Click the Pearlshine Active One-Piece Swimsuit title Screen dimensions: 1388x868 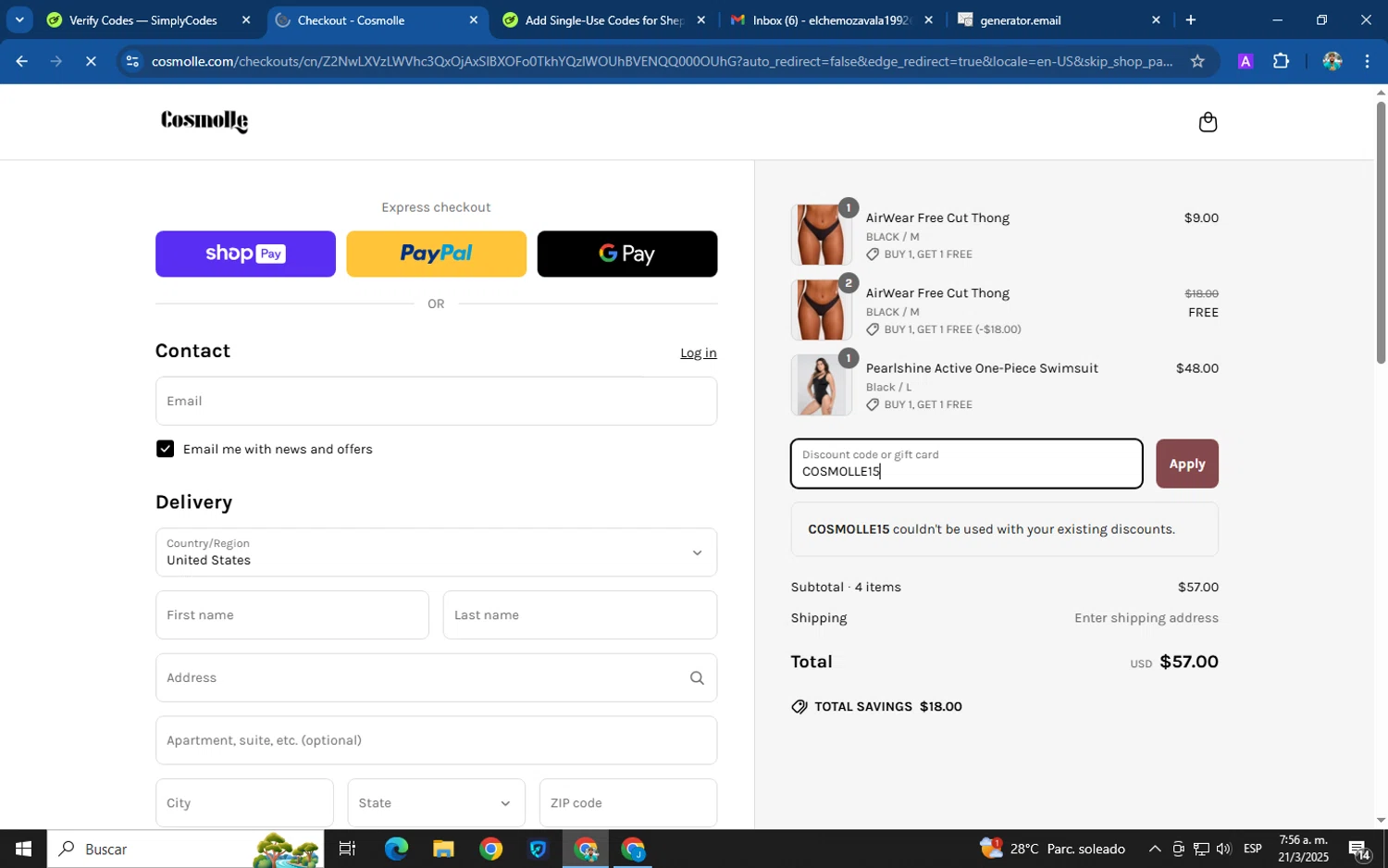click(x=982, y=368)
